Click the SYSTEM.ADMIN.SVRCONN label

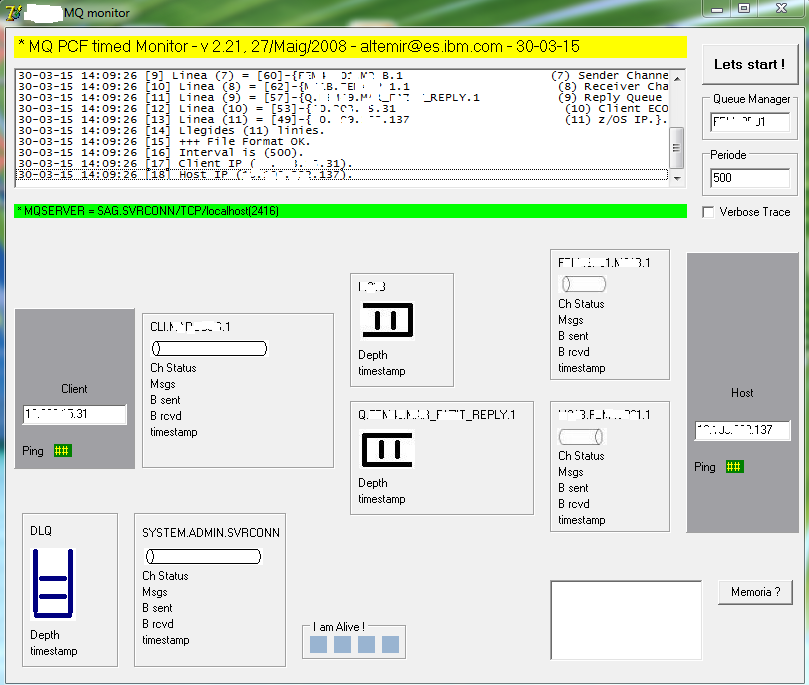coord(211,533)
